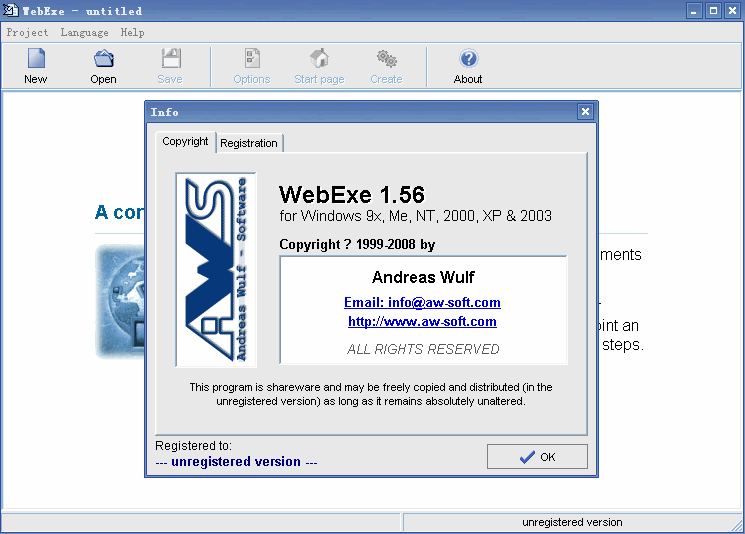The width and height of the screenshot is (745, 534).
Task: Click the '--- unregistered version ---' dialog text
Action: (x=237, y=462)
